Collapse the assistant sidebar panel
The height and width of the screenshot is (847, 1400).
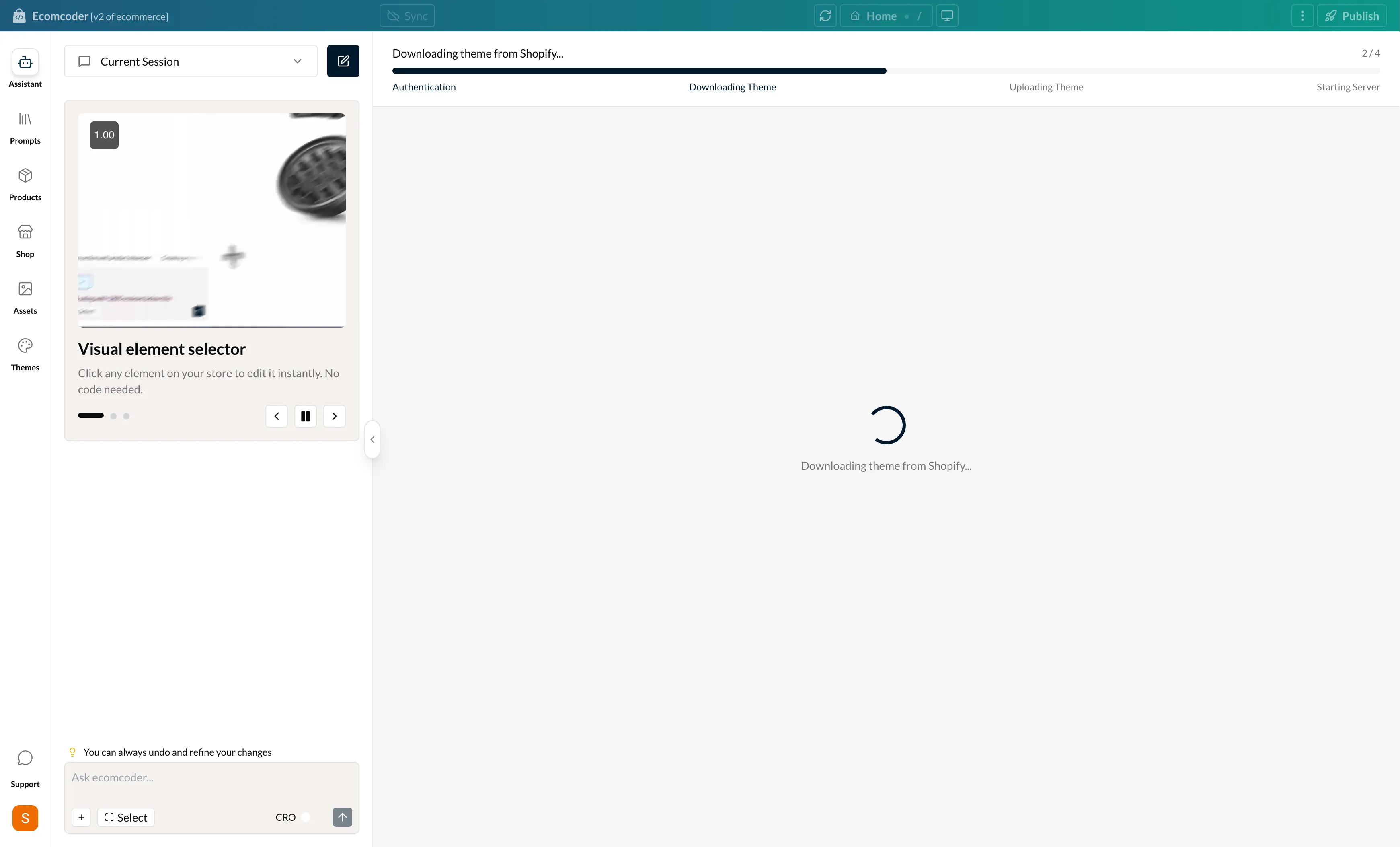coord(372,439)
